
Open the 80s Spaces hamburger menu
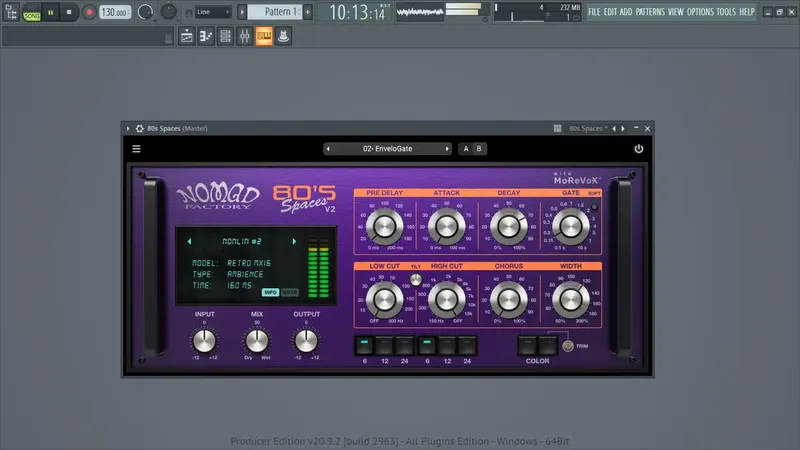[x=136, y=149]
